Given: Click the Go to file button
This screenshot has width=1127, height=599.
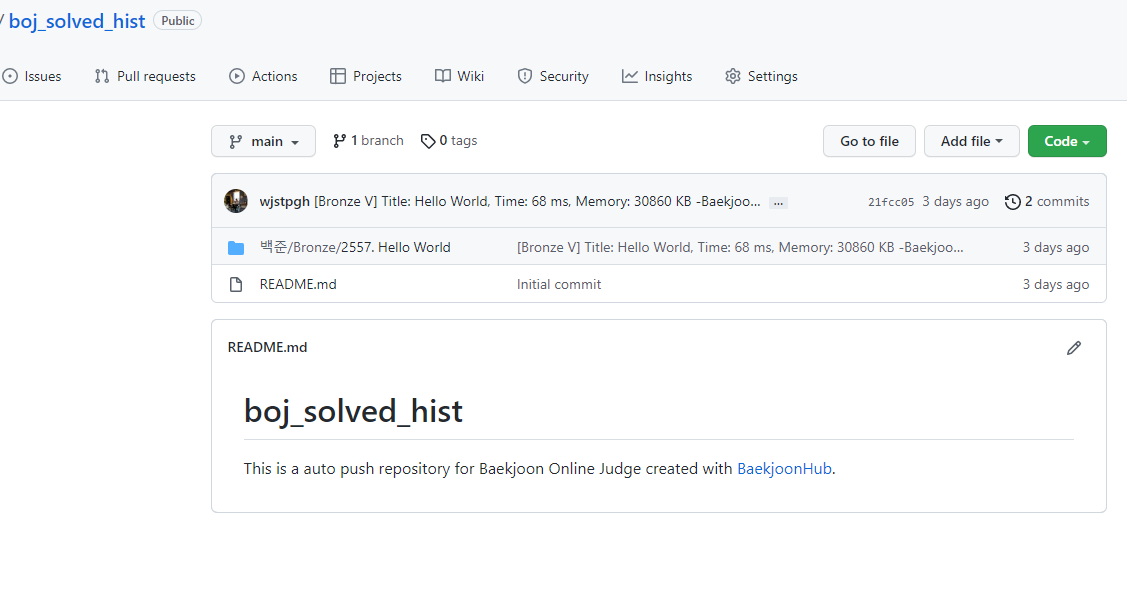Looking at the screenshot, I should [x=869, y=141].
